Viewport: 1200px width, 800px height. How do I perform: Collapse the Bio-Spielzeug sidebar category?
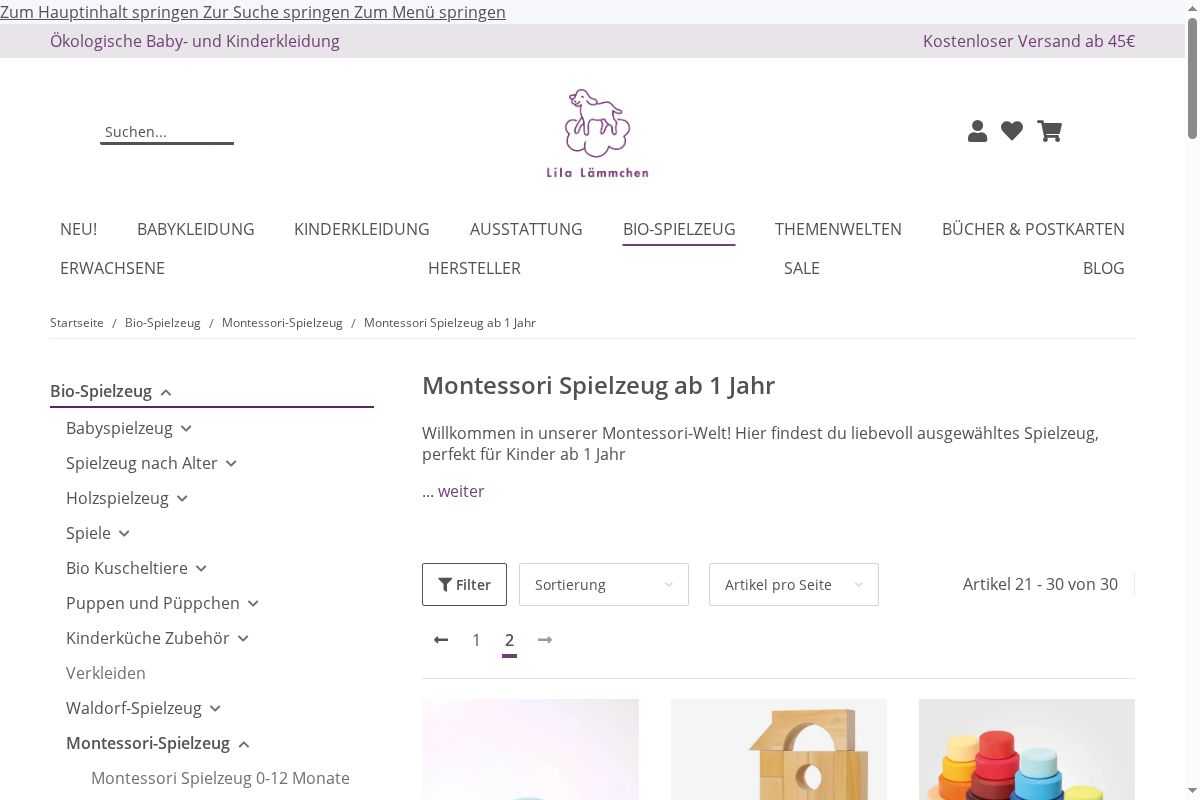point(166,392)
